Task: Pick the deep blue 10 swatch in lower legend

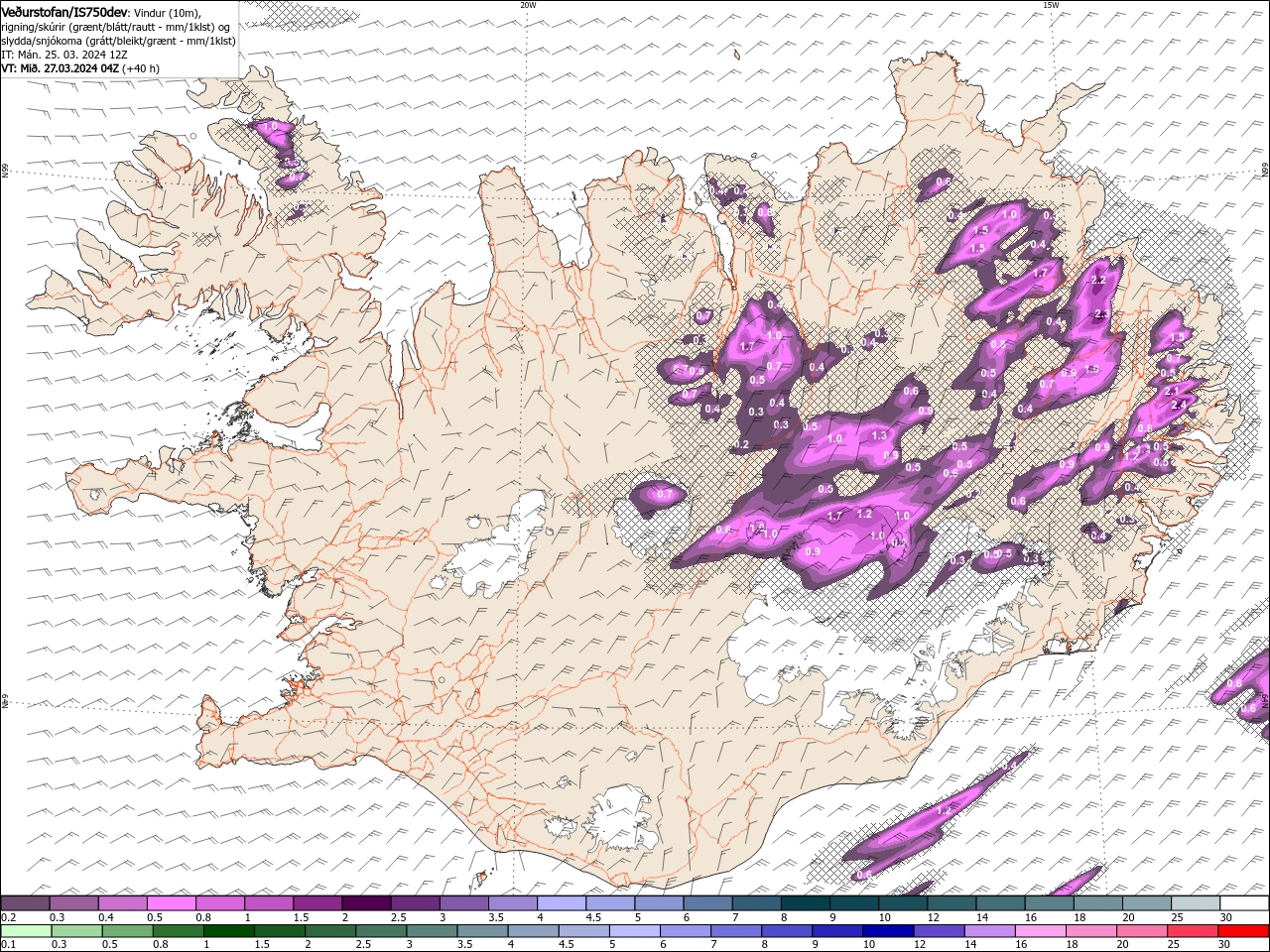Action: 887,931
